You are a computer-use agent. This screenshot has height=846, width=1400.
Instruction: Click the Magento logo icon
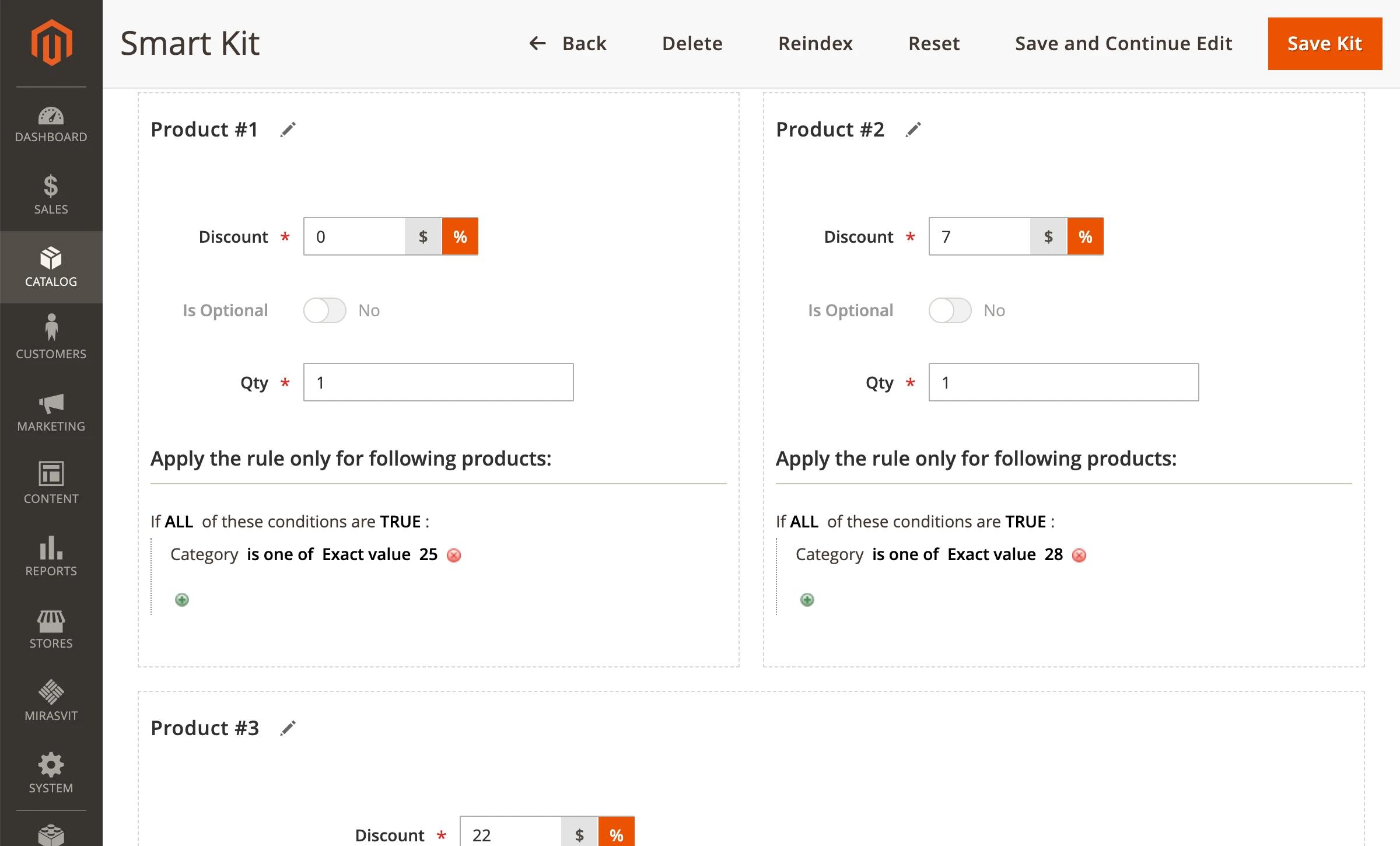coord(51,43)
